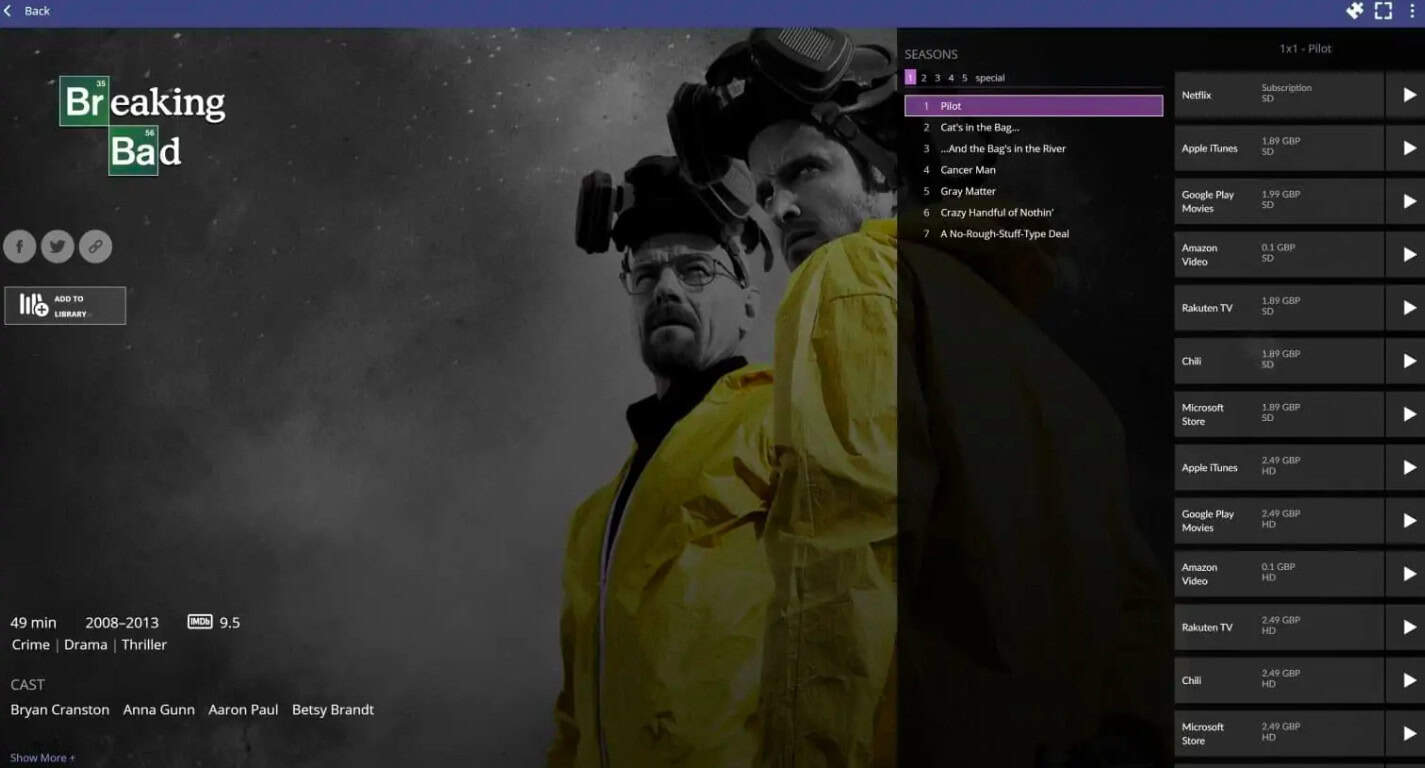The width and height of the screenshot is (1425, 768).
Task: Share on Twitter
Action: (57, 246)
